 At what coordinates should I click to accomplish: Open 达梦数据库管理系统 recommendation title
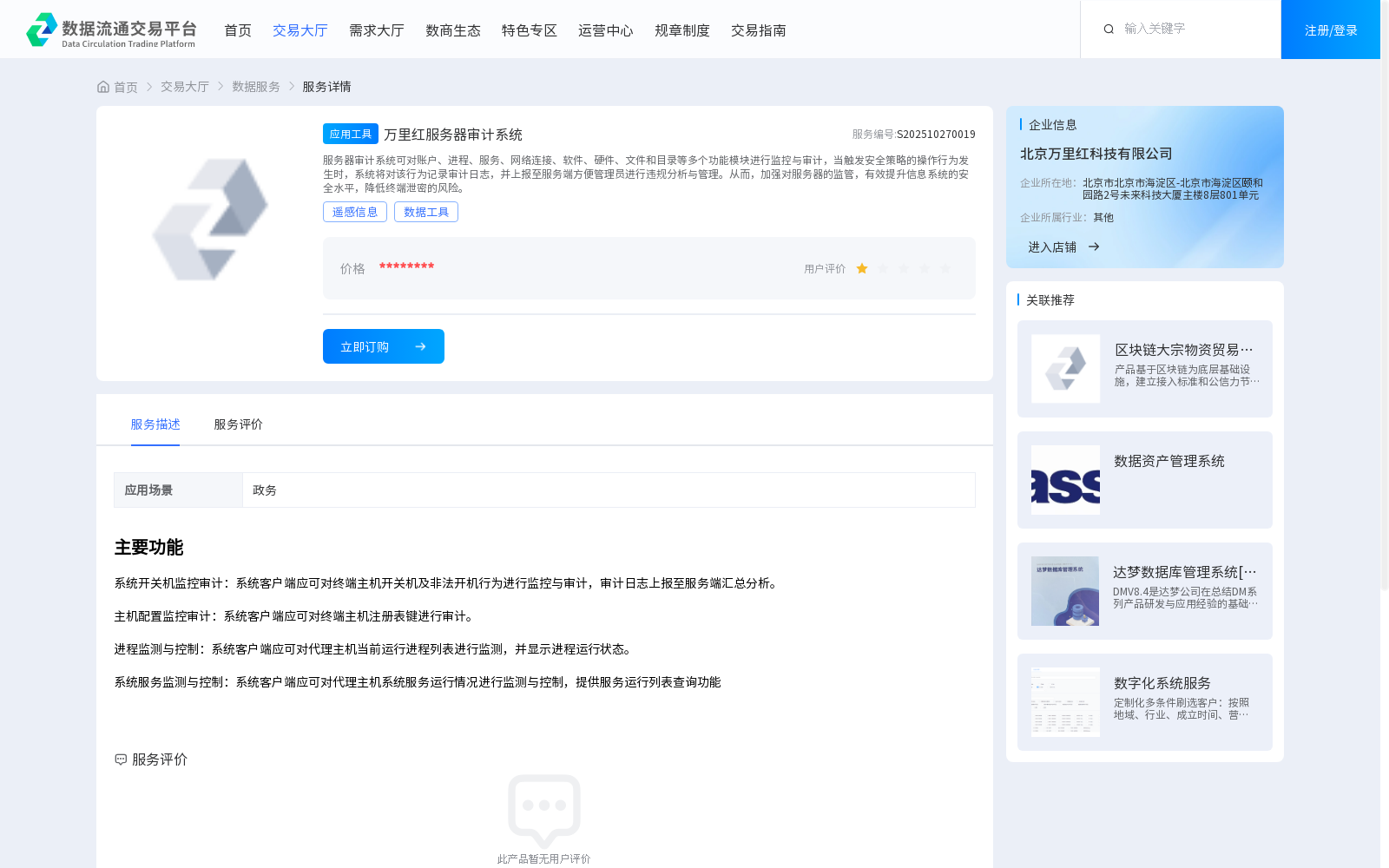pyautogui.click(x=1185, y=572)
